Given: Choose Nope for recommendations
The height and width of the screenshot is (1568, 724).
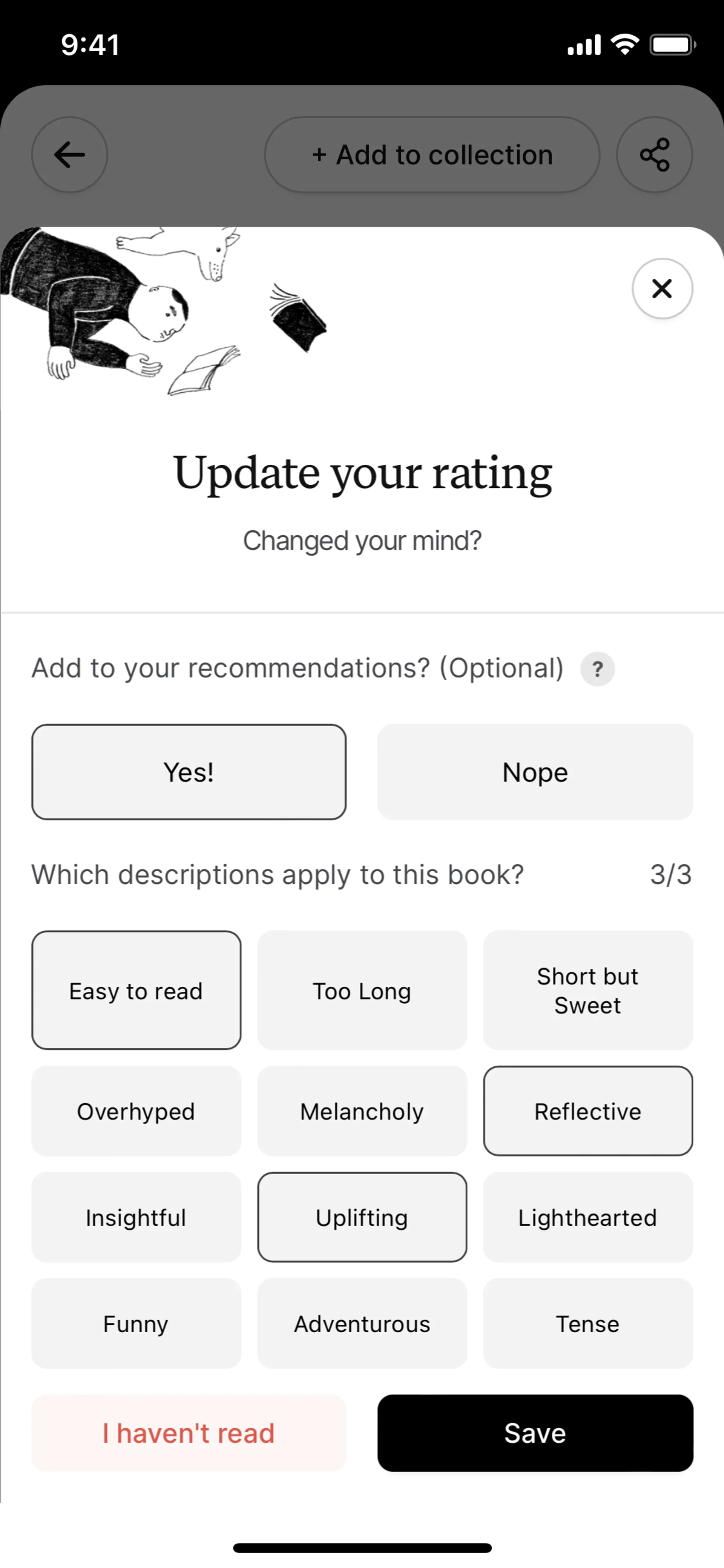Looking at the screenshot, I should pyautogui.click(x=535, y=772).
